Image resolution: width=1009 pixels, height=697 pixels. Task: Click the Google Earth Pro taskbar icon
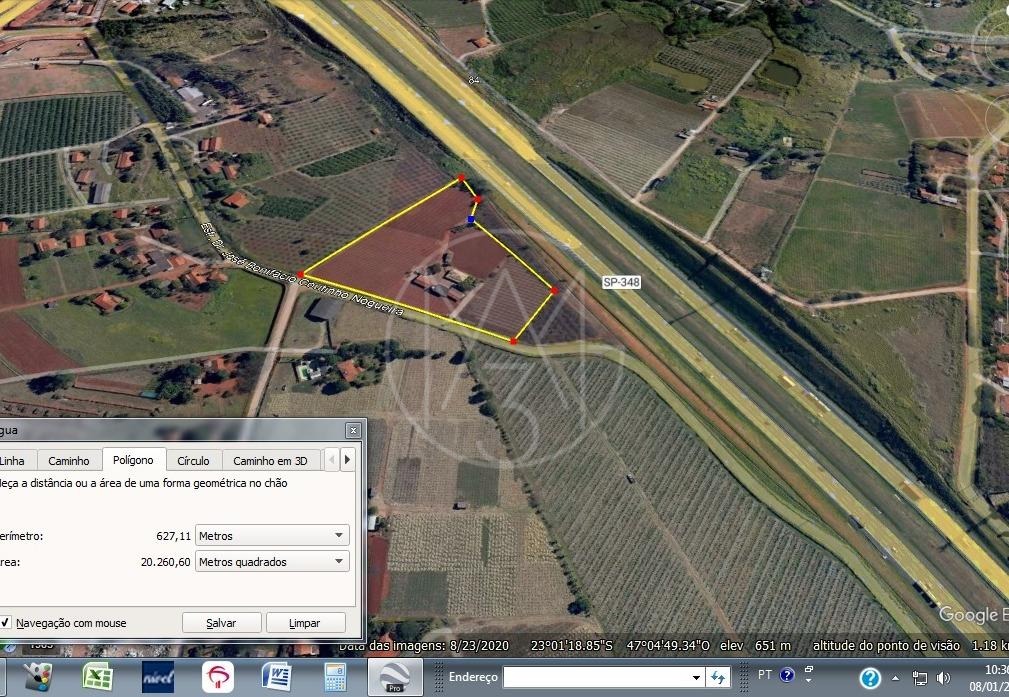point(396,677)
